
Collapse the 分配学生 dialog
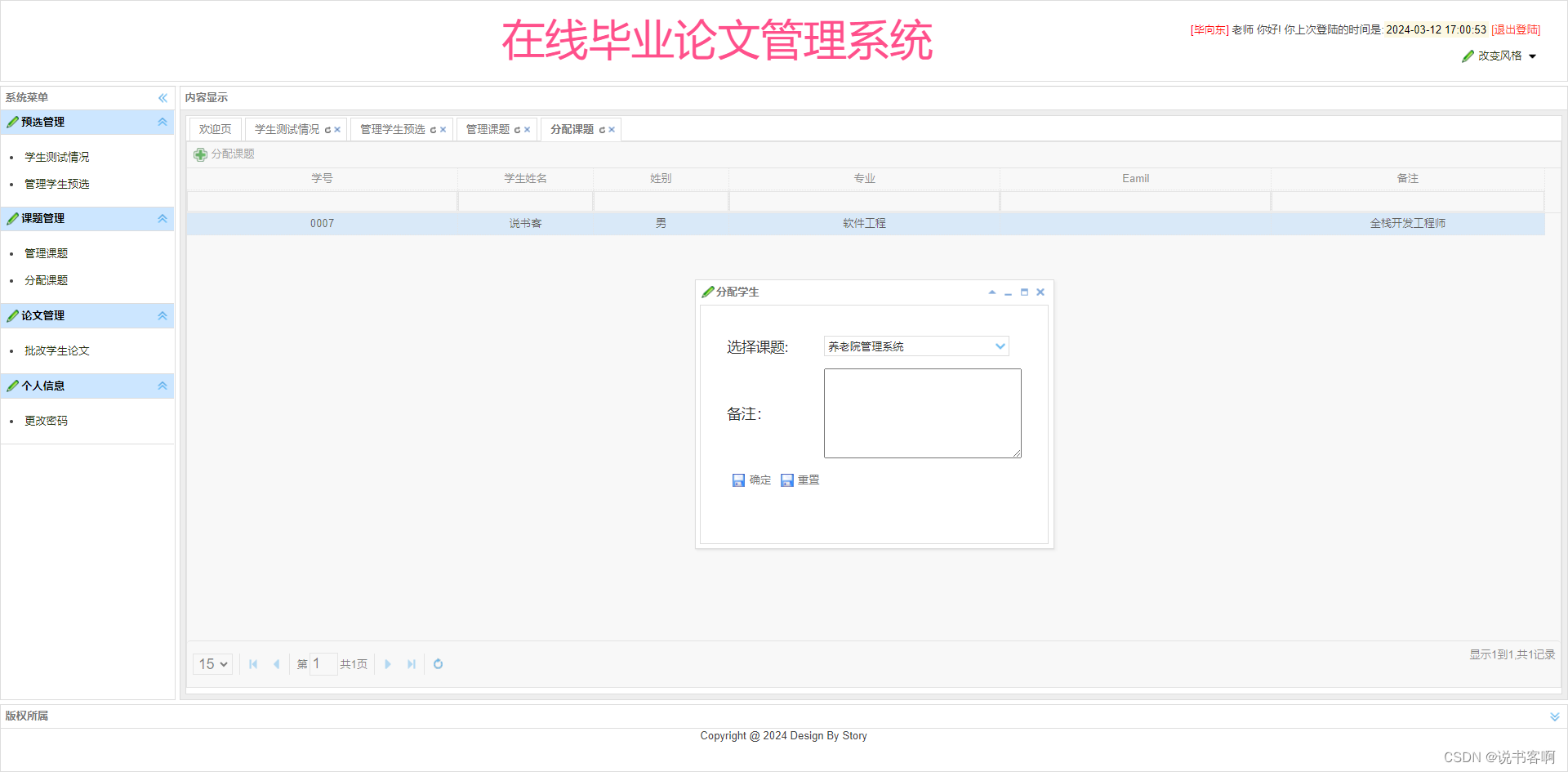[x=992, y=292]
